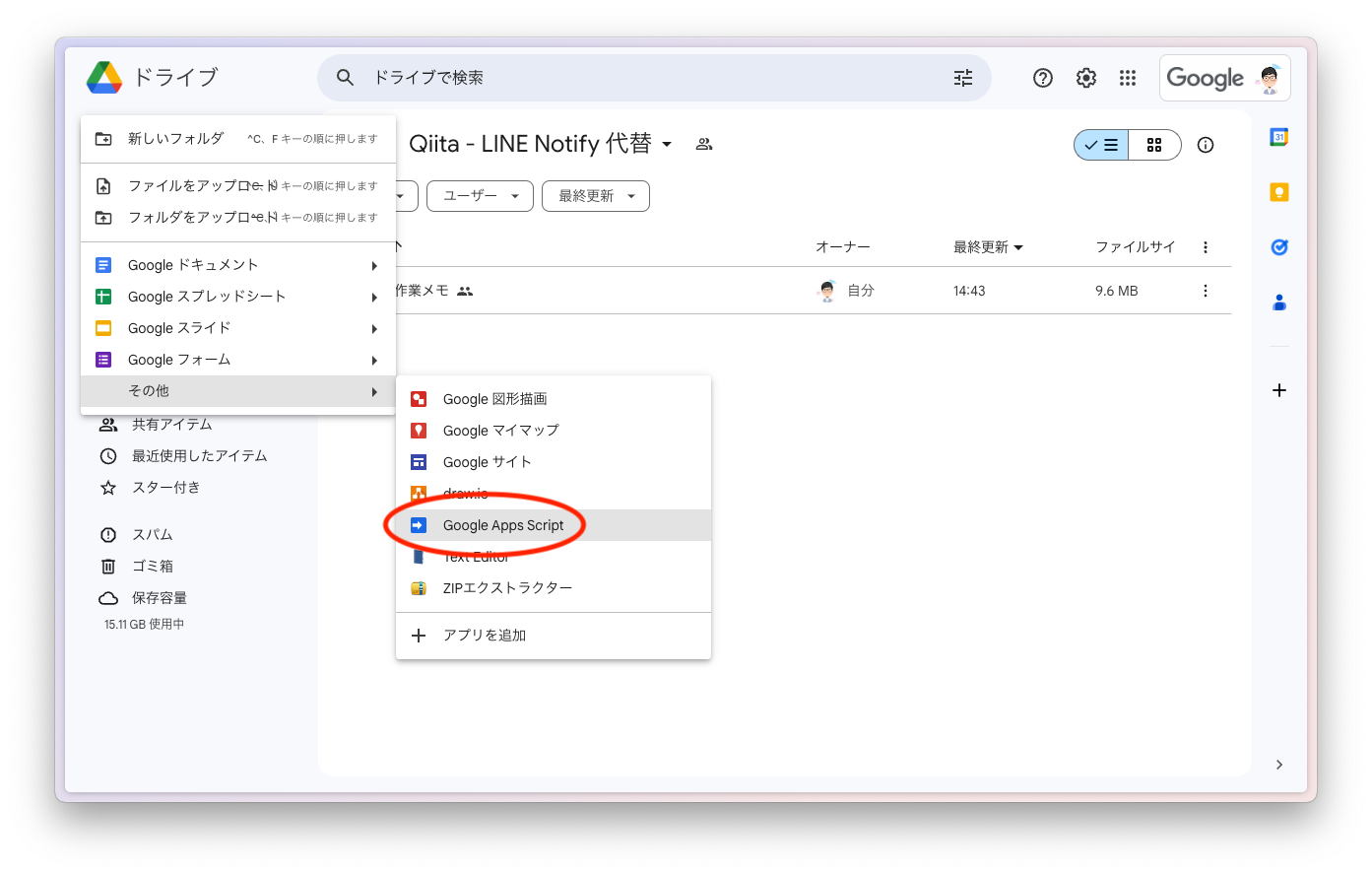Click the search options filter icon
The width and height of the screenshot is (1372, 875).
962,78
